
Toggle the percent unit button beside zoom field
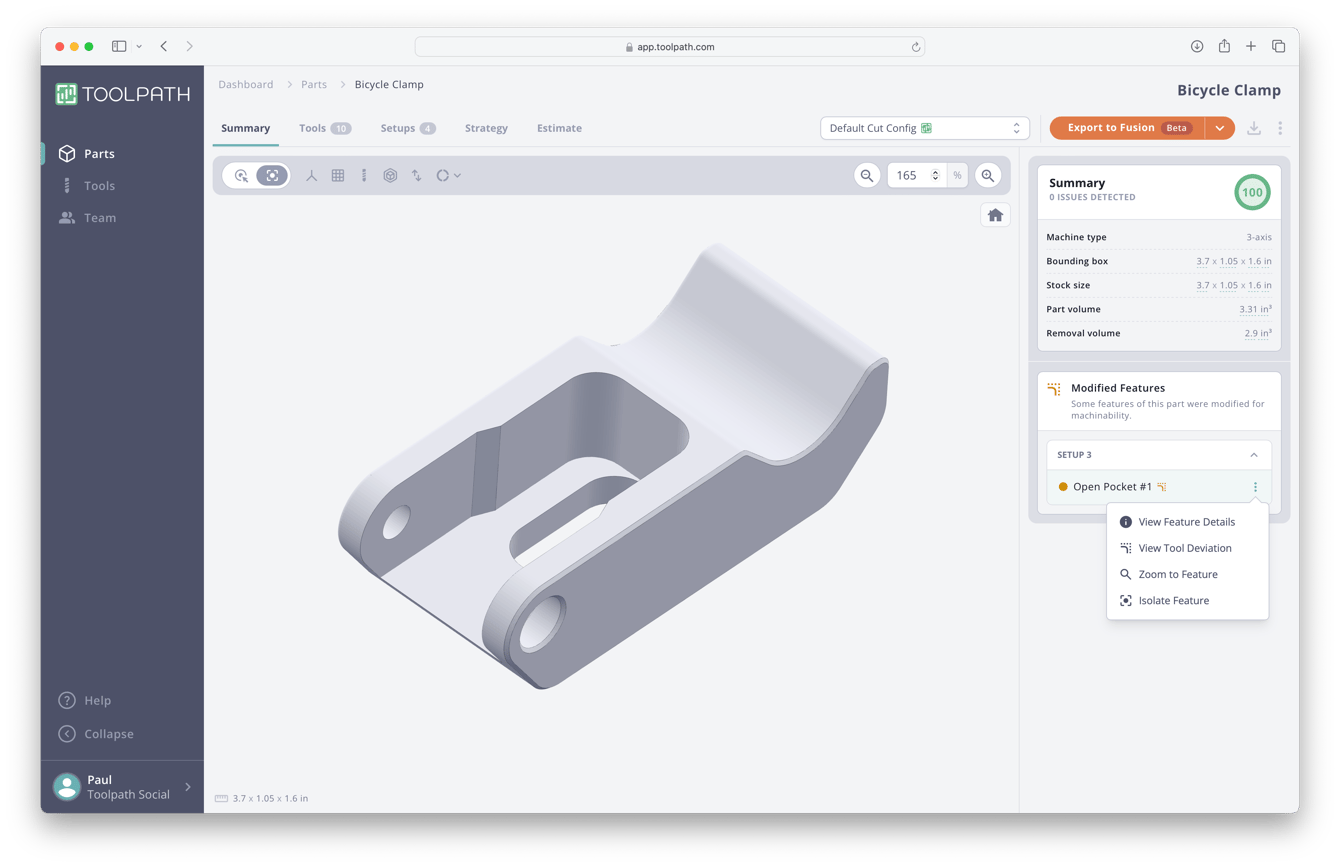coord(956,175)
